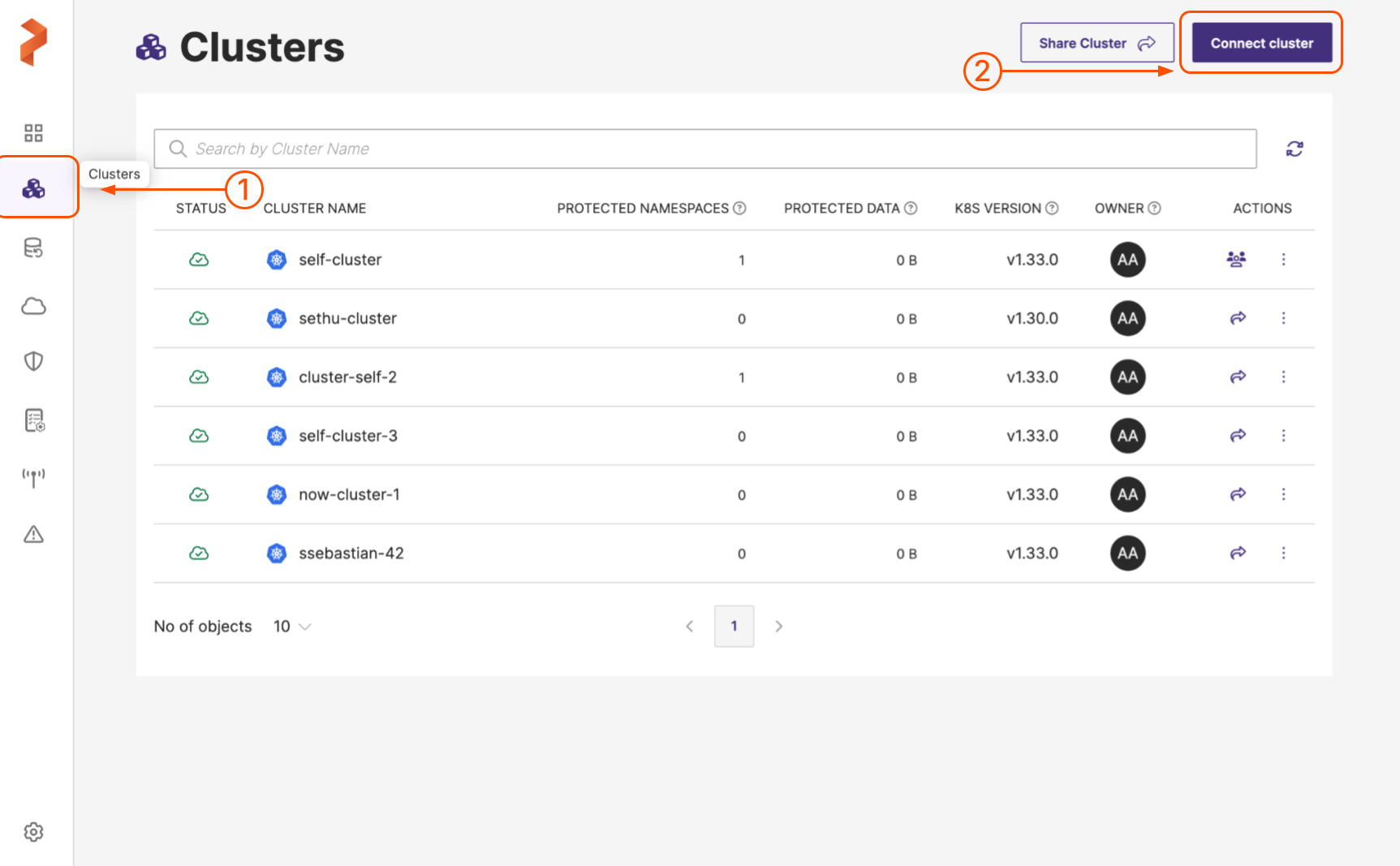Open three-dot menu for ssebastian-42
Viewport: 1400px width, 866px height.
pos(1283,553)
